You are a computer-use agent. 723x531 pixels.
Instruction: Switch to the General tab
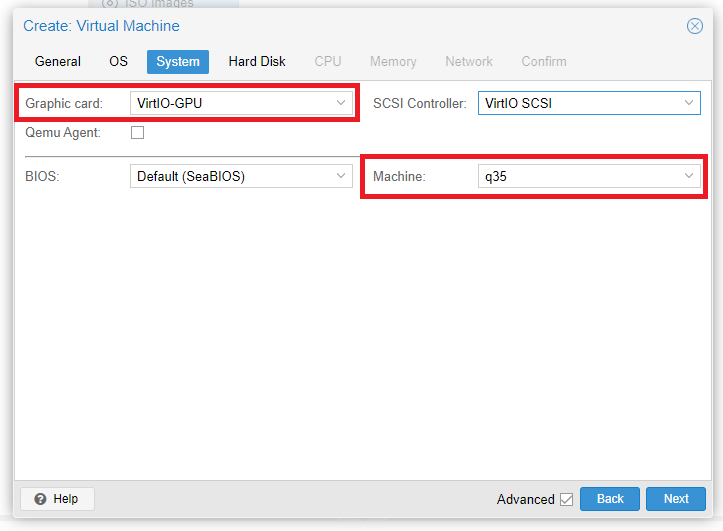(58, 61)
